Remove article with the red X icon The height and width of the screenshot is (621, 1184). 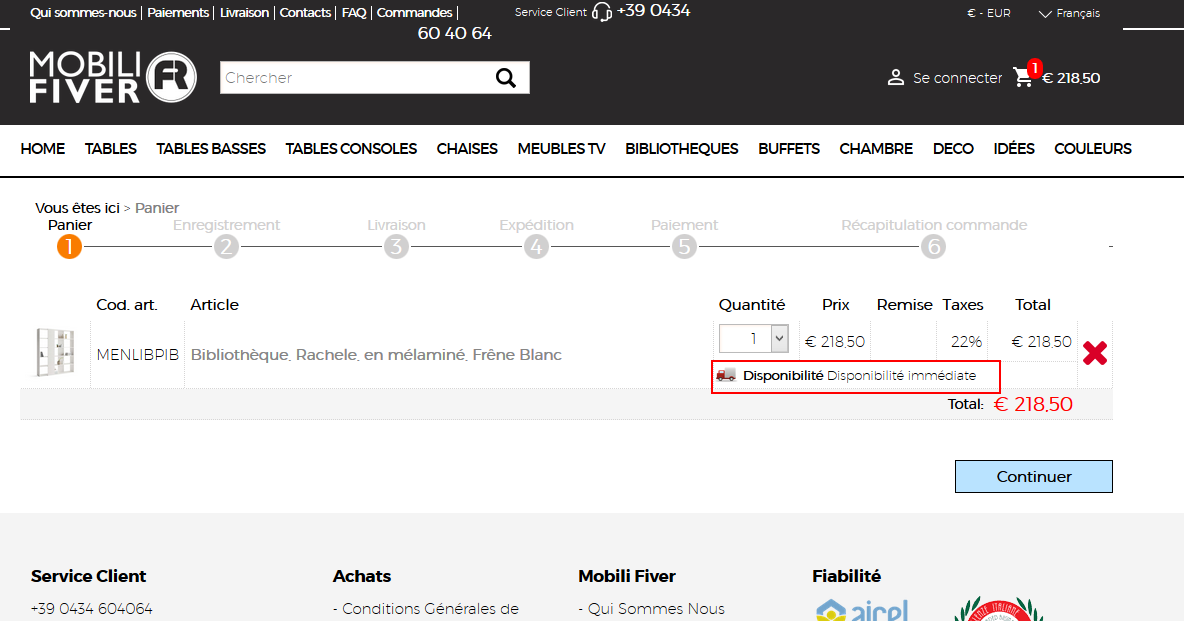(x=1095, y=353)
